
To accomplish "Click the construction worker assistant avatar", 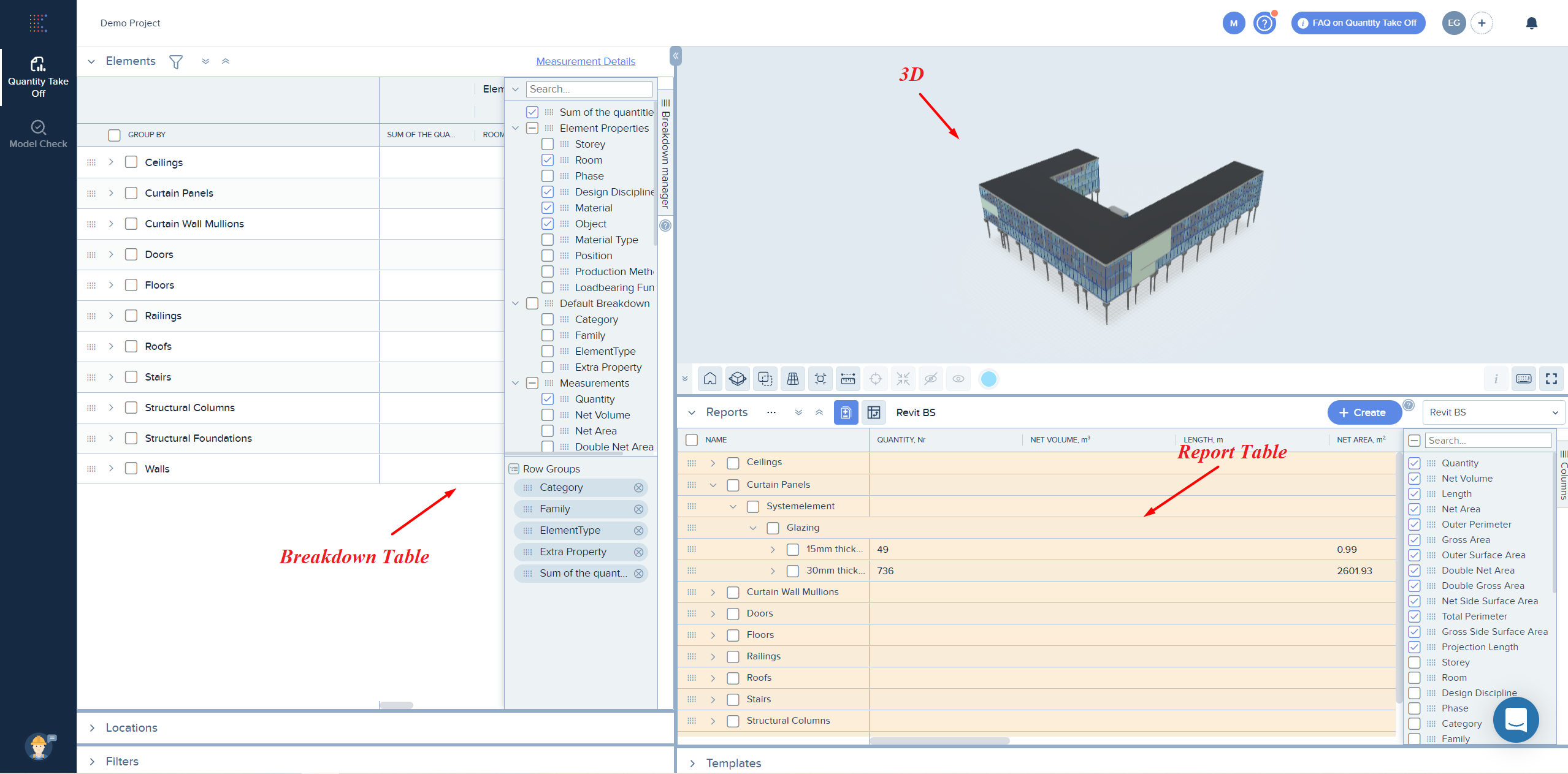I will coord(39,746).
